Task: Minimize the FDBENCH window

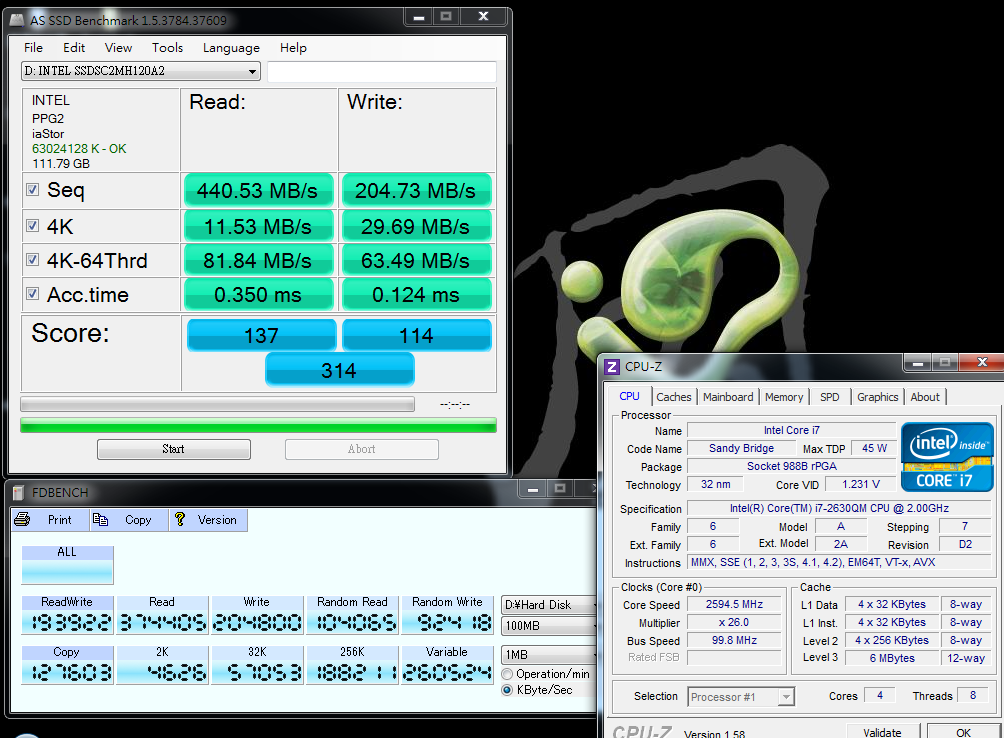Action: click(x=533, y=490)
